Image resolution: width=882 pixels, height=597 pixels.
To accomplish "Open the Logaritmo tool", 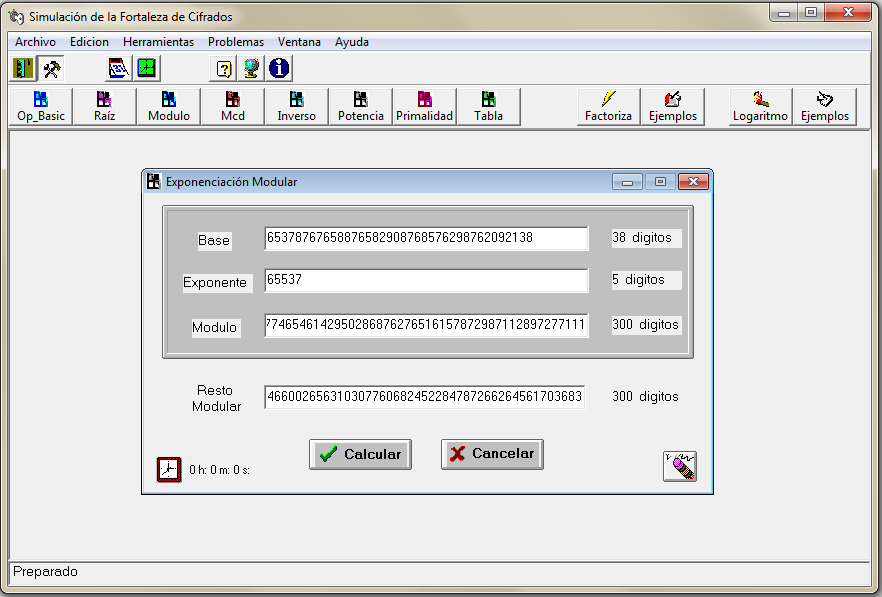I will pos(760,107).
